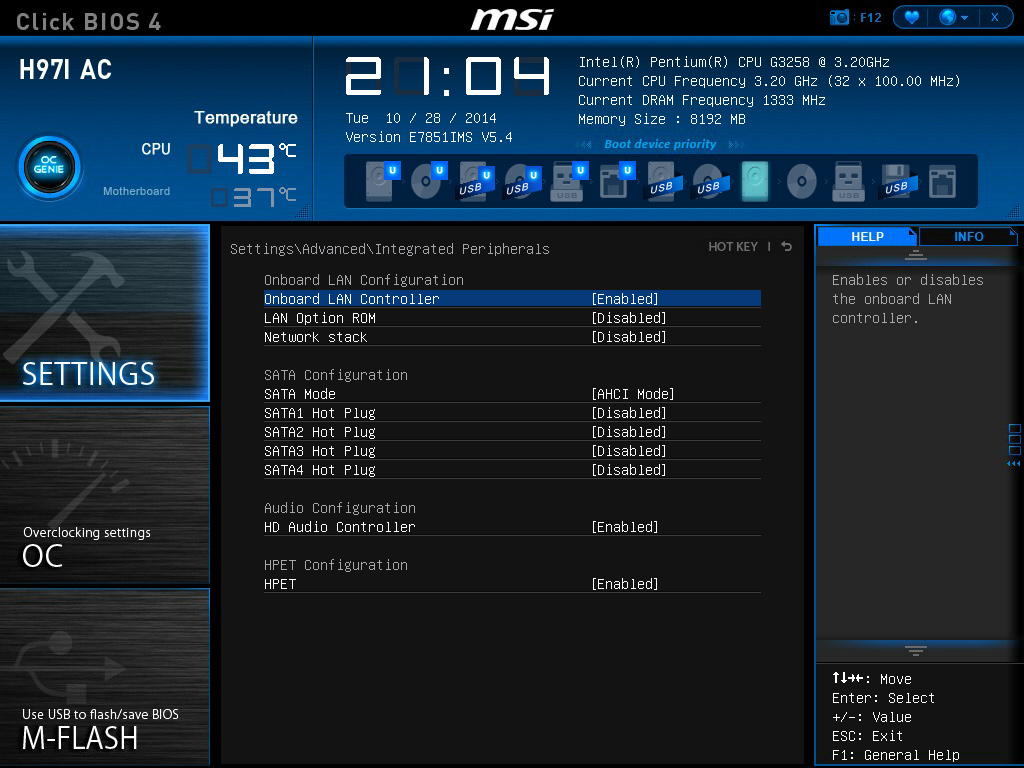Select the highlighted cyan hard drive boot device

coord(754,182)
